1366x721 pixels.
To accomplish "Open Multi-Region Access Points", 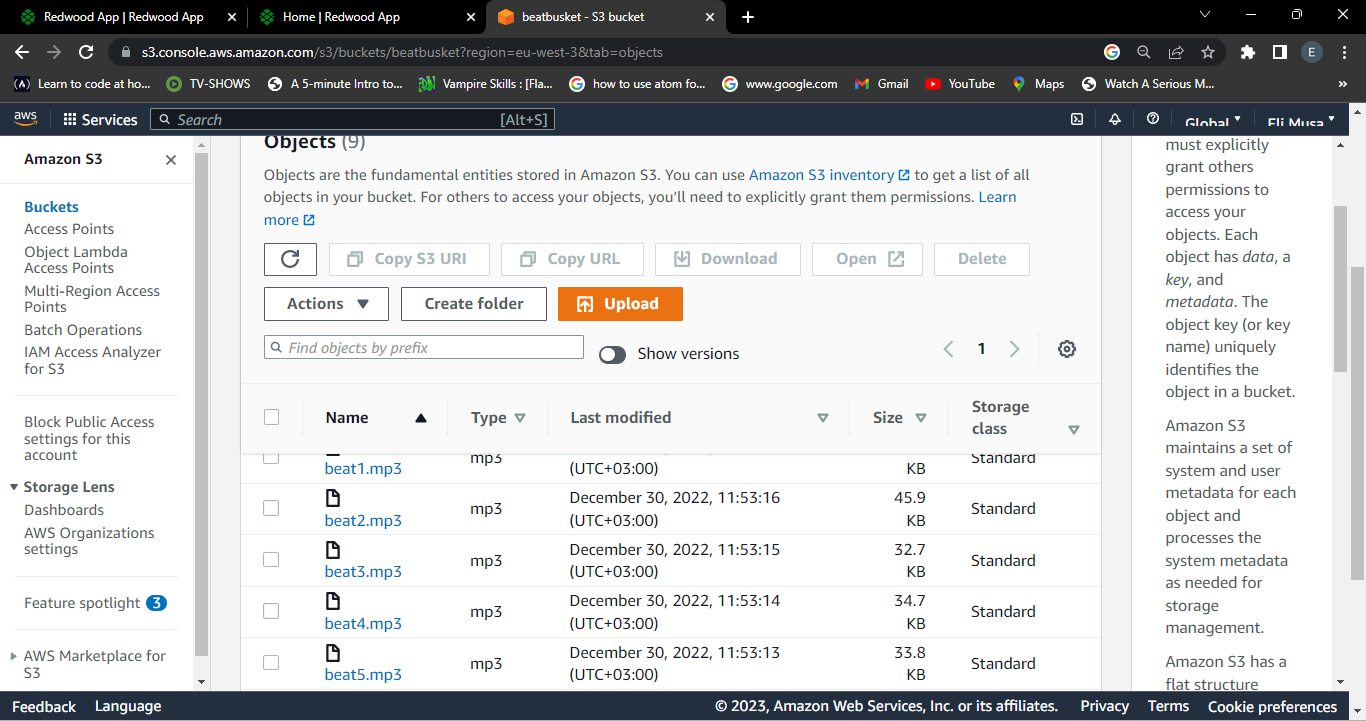I will 92,299.
